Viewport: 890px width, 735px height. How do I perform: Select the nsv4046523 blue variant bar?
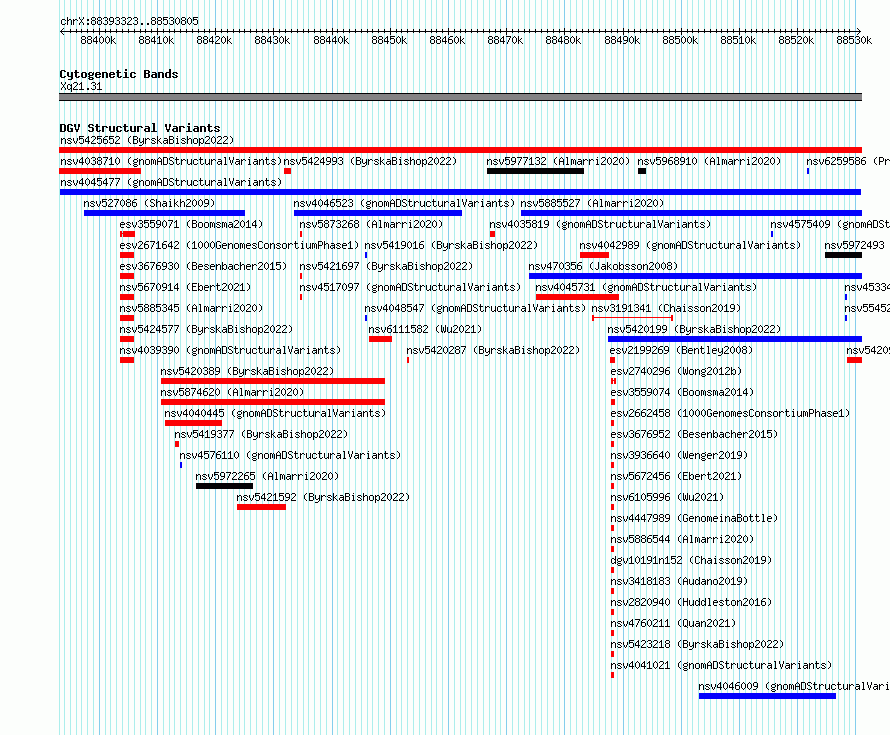pyautogui.click(x=378, y=213)
